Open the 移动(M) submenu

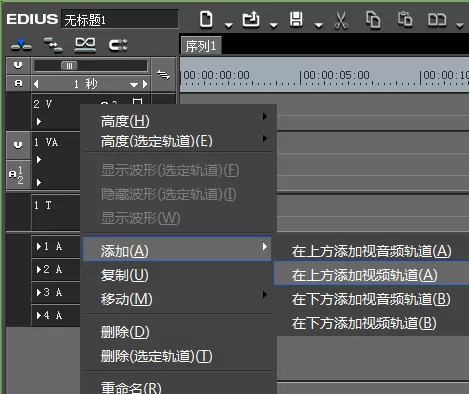178,299
